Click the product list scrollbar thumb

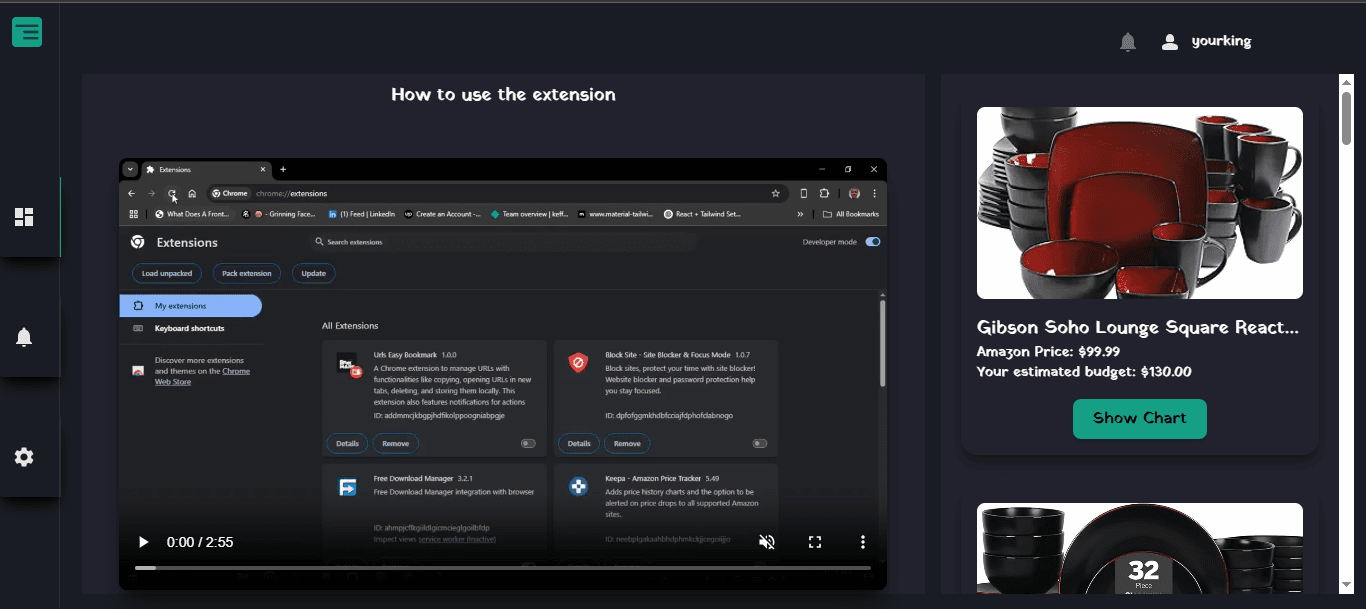tap(1346, 117)
